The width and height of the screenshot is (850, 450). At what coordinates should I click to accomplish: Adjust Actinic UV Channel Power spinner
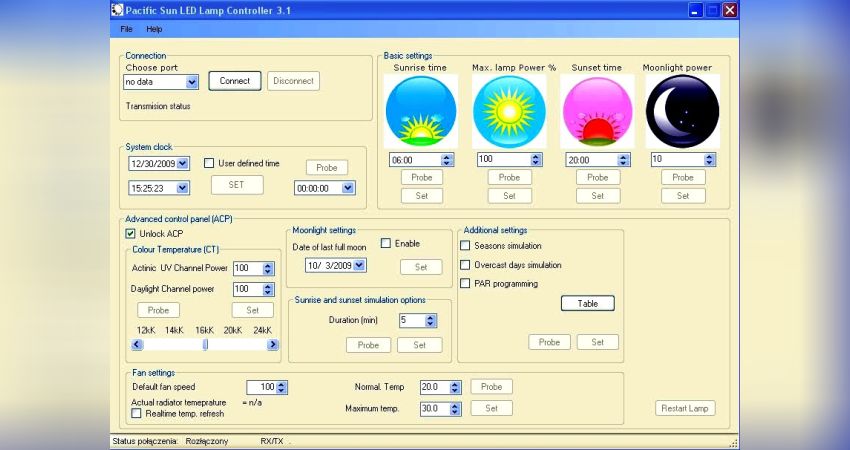tap(268, 268)
